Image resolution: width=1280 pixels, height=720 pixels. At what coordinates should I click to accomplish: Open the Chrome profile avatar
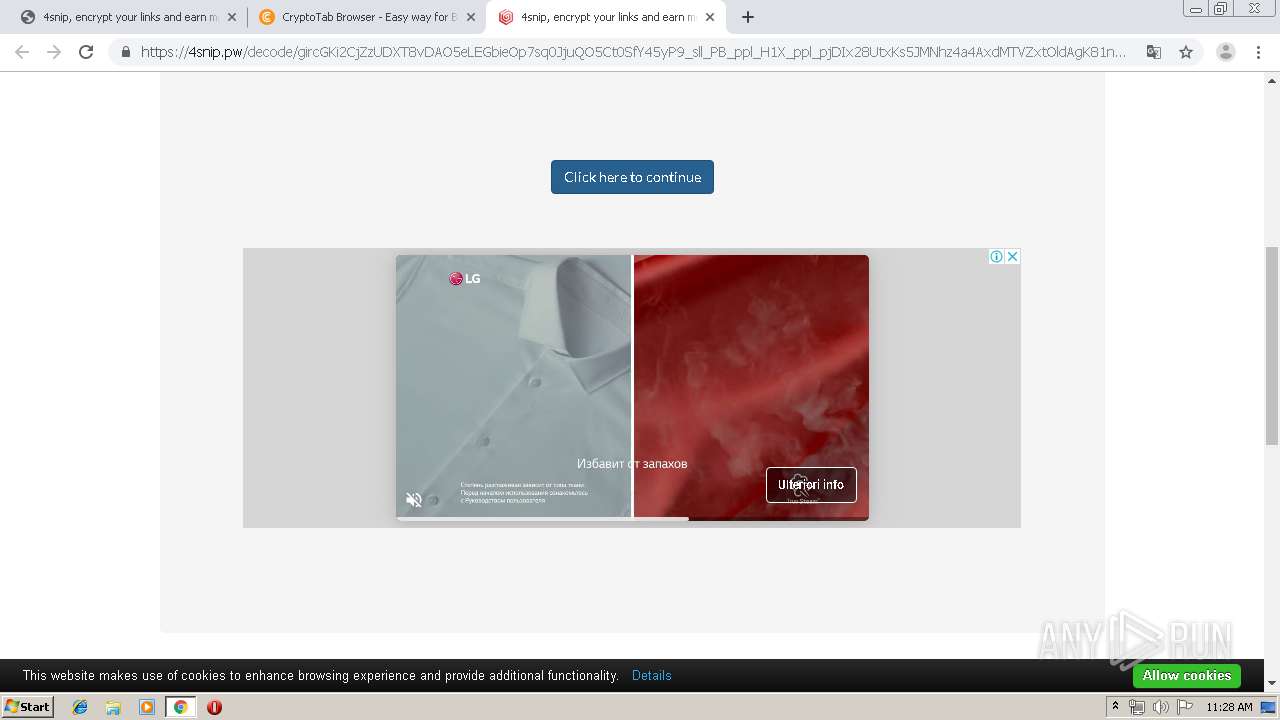(x=1225, y=52)
